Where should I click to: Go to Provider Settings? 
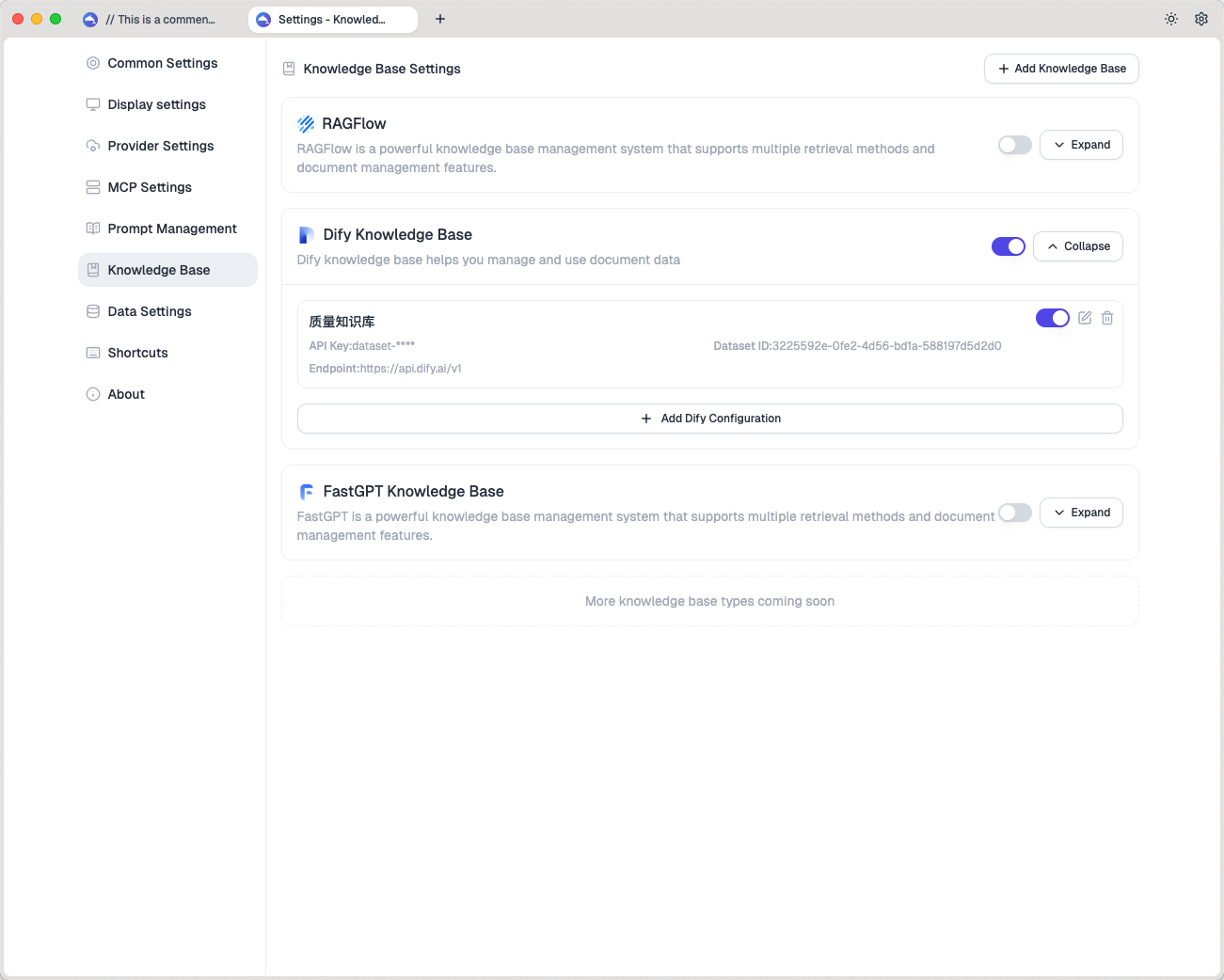tap(167, 146)
